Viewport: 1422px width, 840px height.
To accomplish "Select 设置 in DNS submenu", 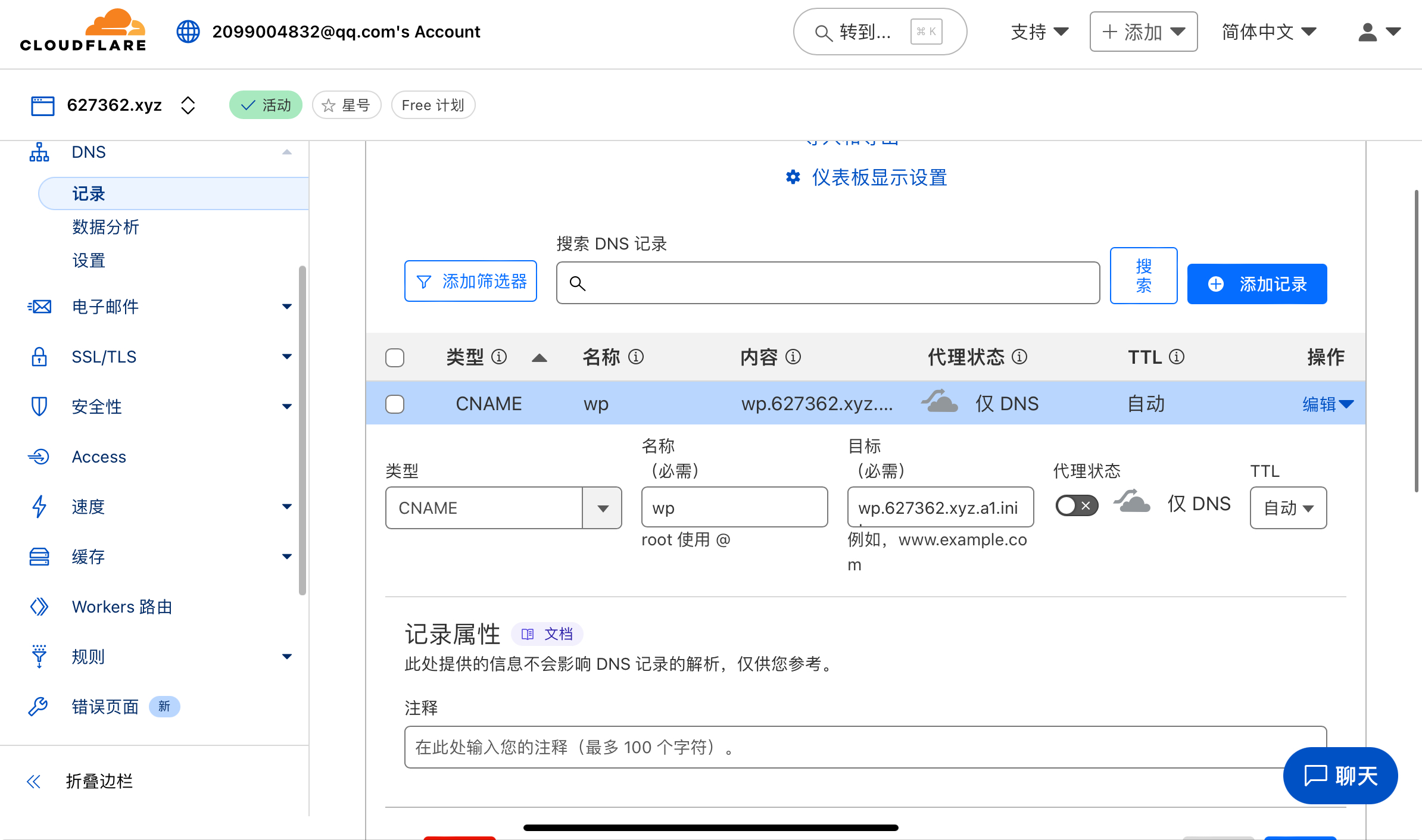I will point(89,260).
